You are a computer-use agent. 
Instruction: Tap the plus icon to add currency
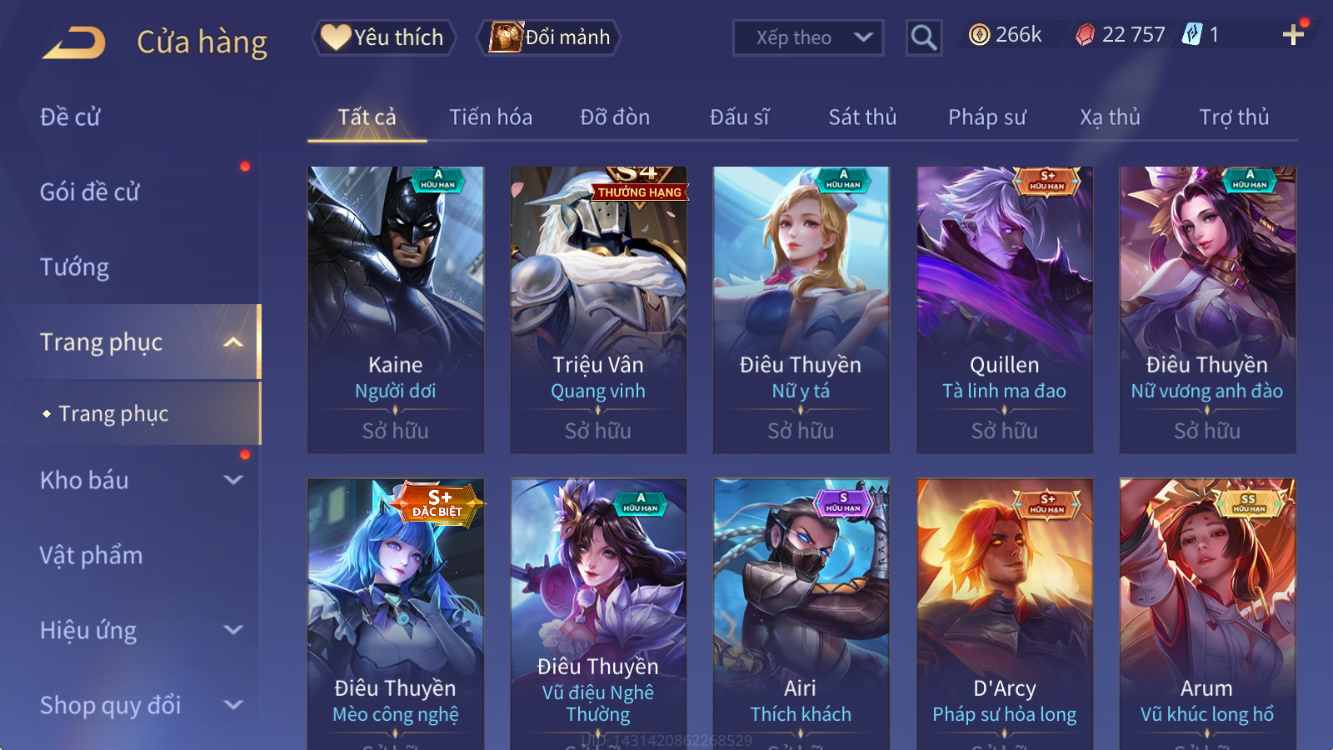pyautogui.click(x=1293, y=35)
